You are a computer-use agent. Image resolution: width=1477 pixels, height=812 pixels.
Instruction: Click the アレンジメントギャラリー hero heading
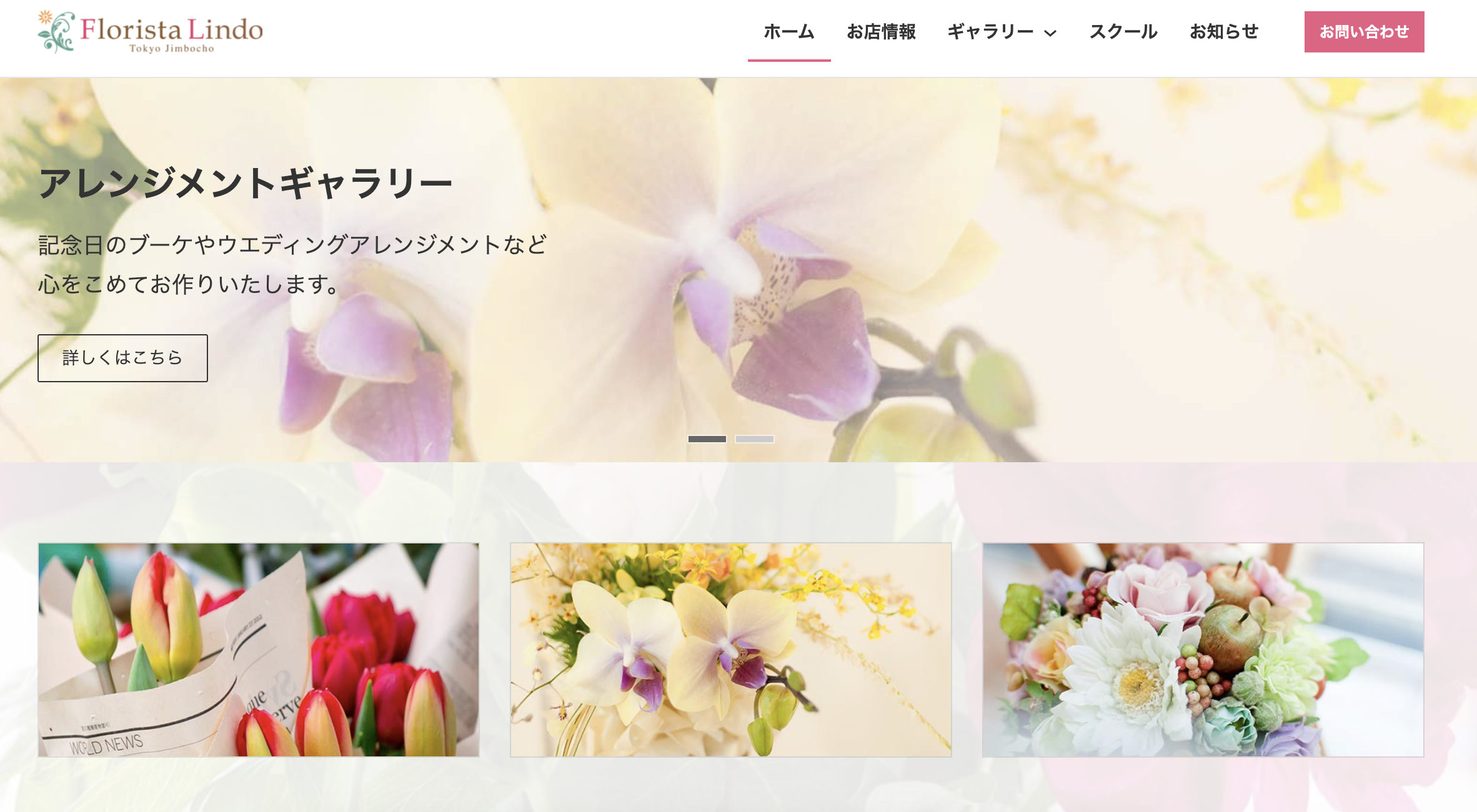(x=246, y=184)
